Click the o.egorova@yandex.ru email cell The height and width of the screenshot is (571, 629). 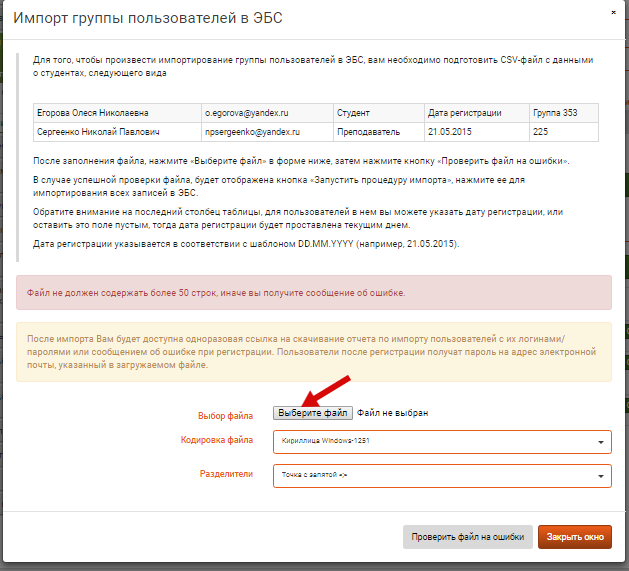pos(265,113)
